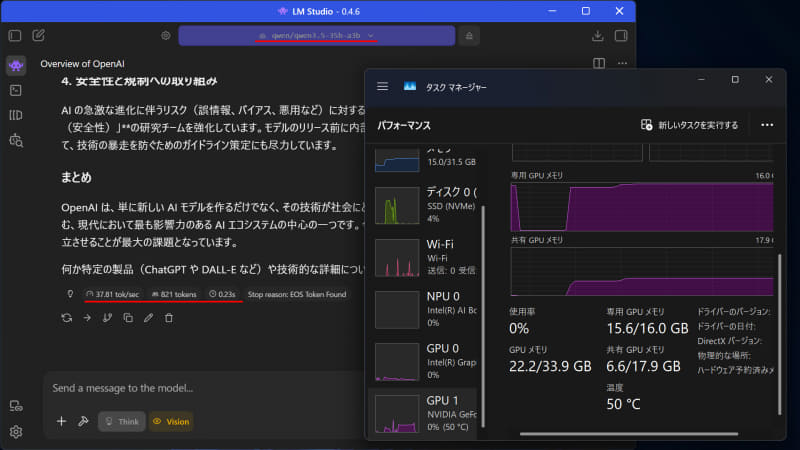Open the downloads icon in LM Studio header
Screen dimensions: 800x450
tap(597, 36)
